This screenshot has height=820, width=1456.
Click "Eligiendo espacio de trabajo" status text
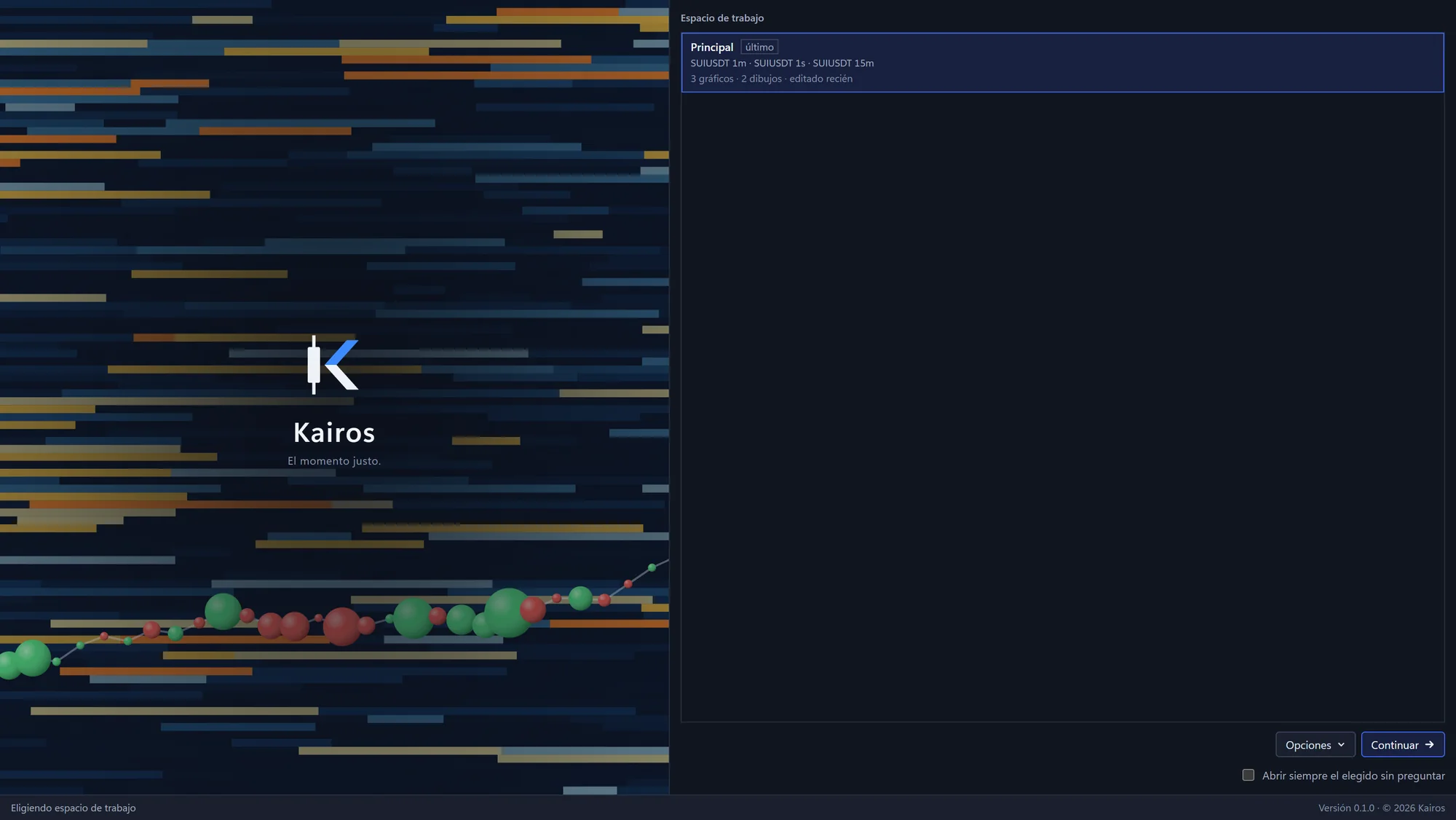click(x=74, y=808)
